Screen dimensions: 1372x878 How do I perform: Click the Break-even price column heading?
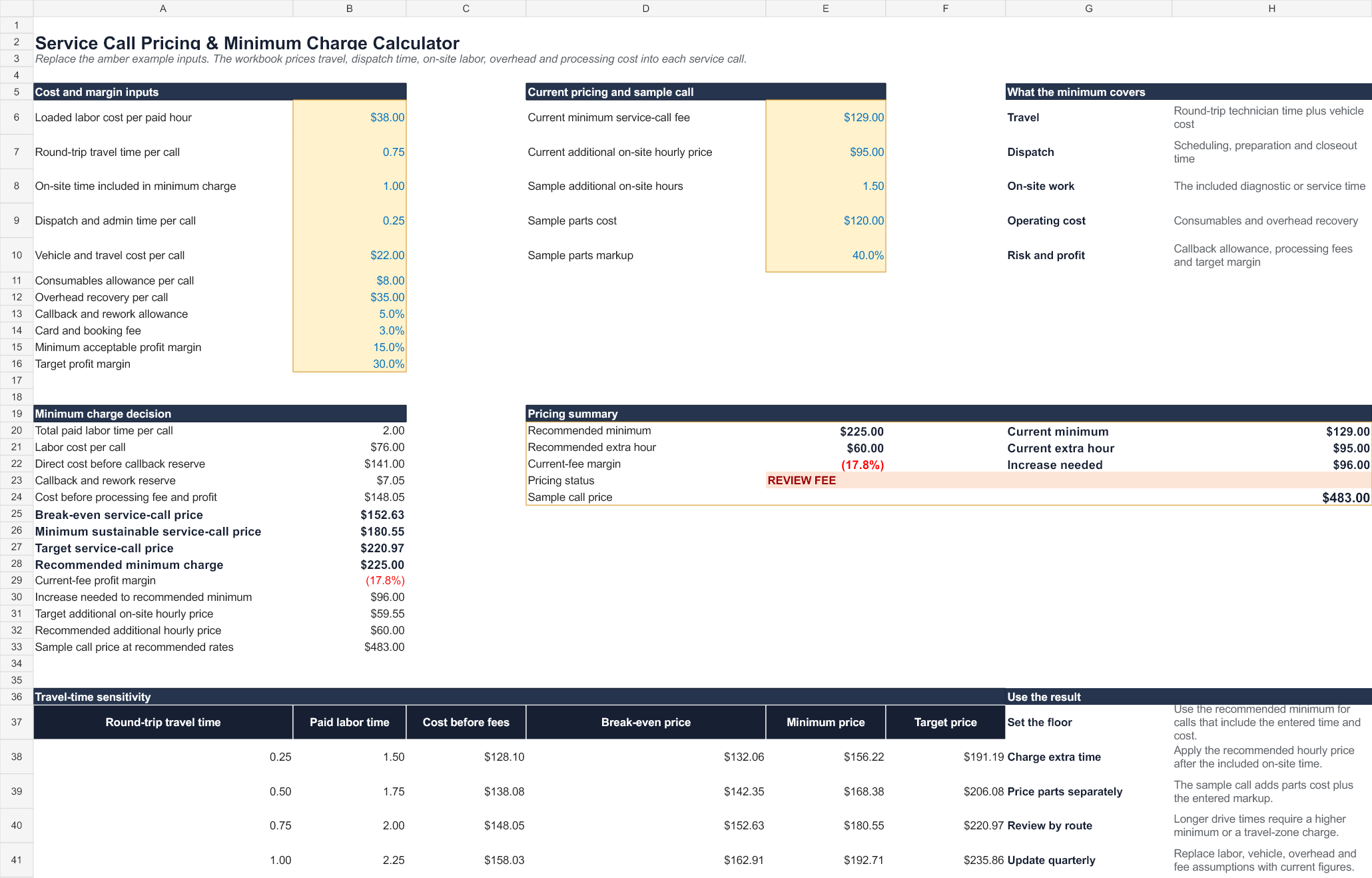(646, 722)
